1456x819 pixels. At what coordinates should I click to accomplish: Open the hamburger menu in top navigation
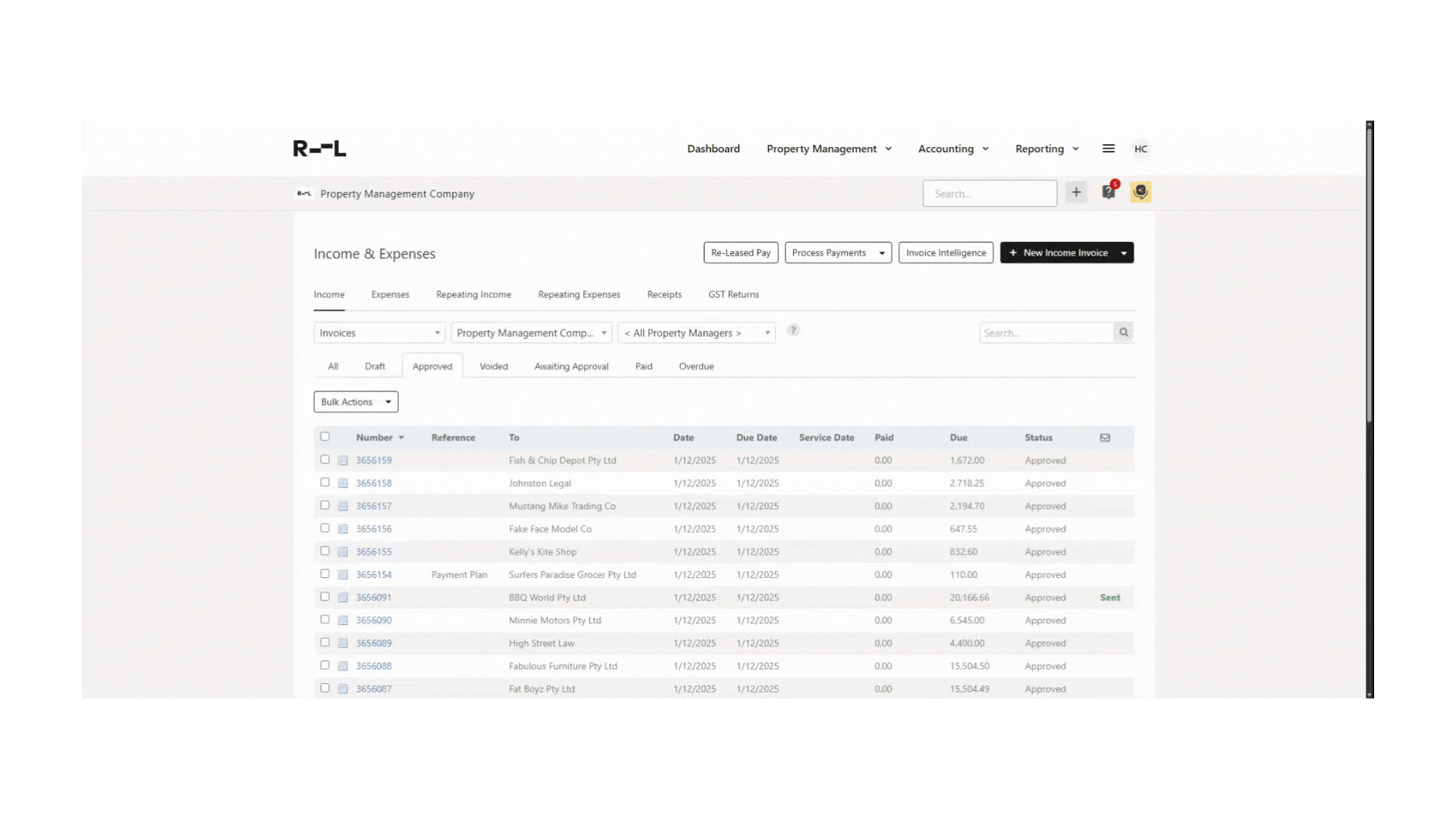point(1108,149)
